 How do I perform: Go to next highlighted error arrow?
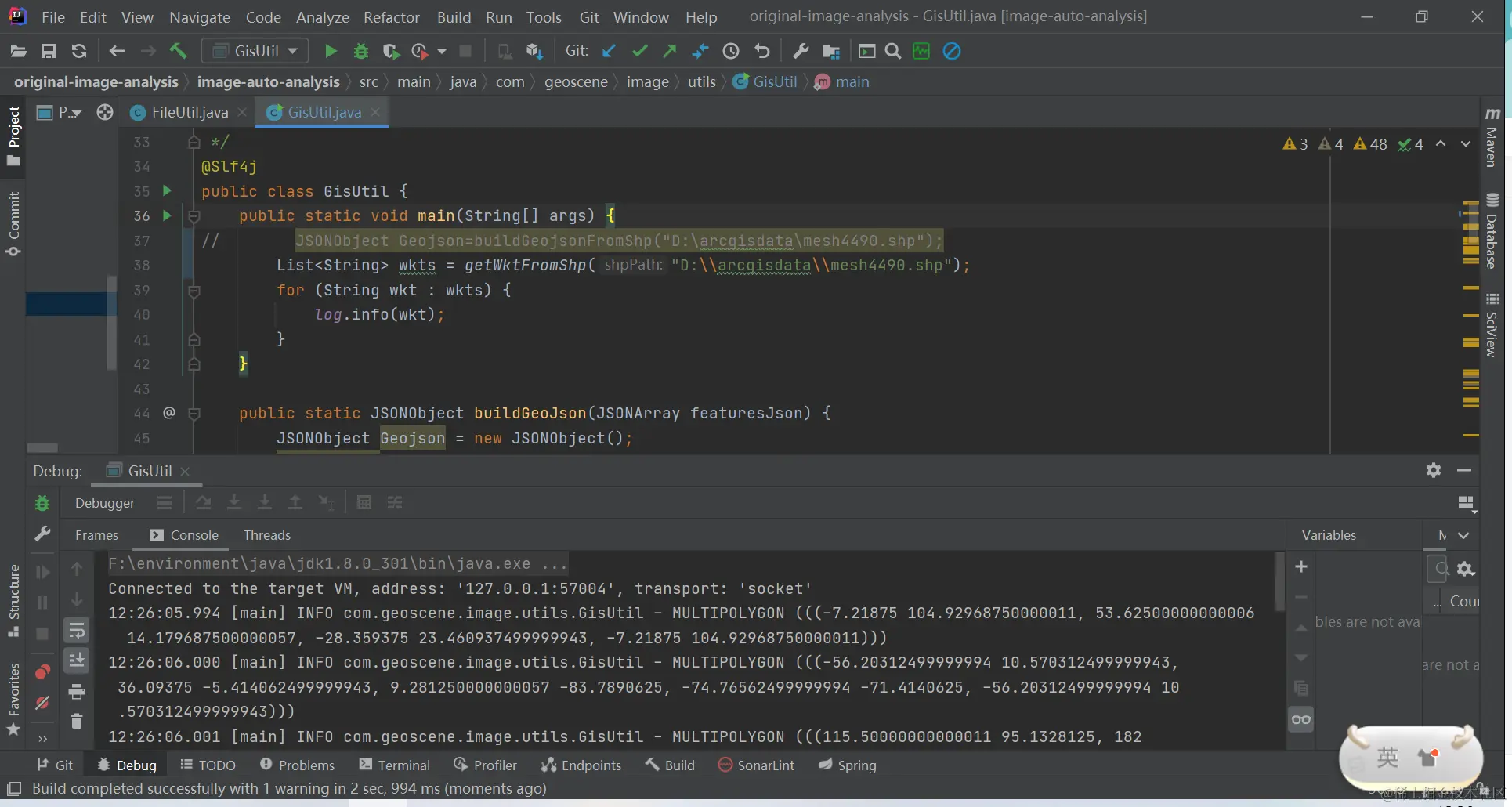(1466, 144)
